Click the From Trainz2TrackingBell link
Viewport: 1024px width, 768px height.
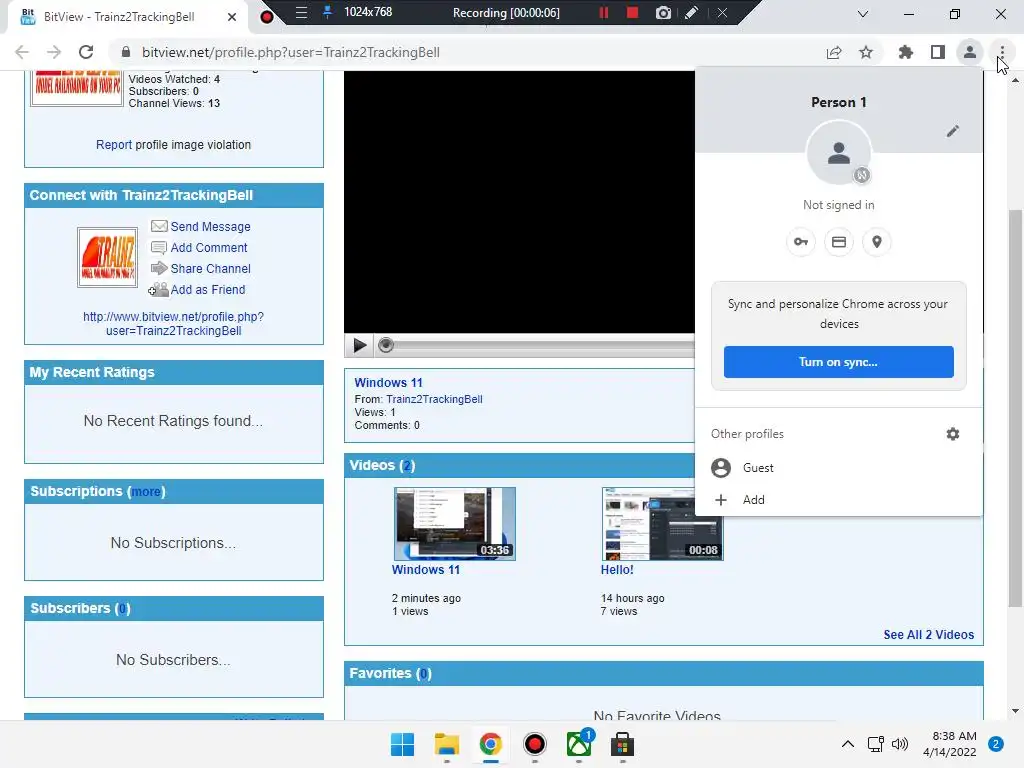pos(434,399)
